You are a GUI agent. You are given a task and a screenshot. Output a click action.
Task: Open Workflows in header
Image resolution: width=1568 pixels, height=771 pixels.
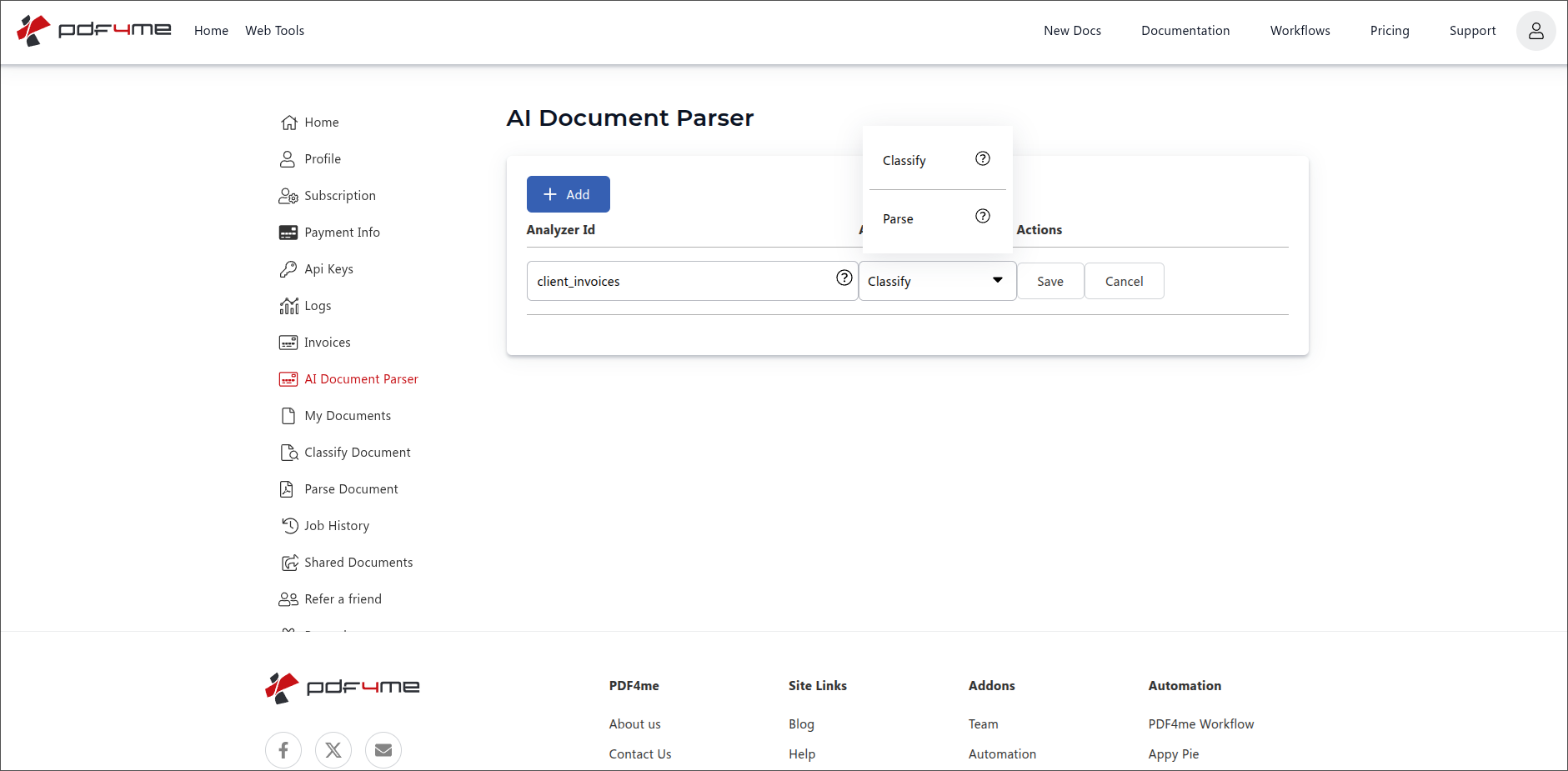pyautogui.click(x=1300, y=31)
